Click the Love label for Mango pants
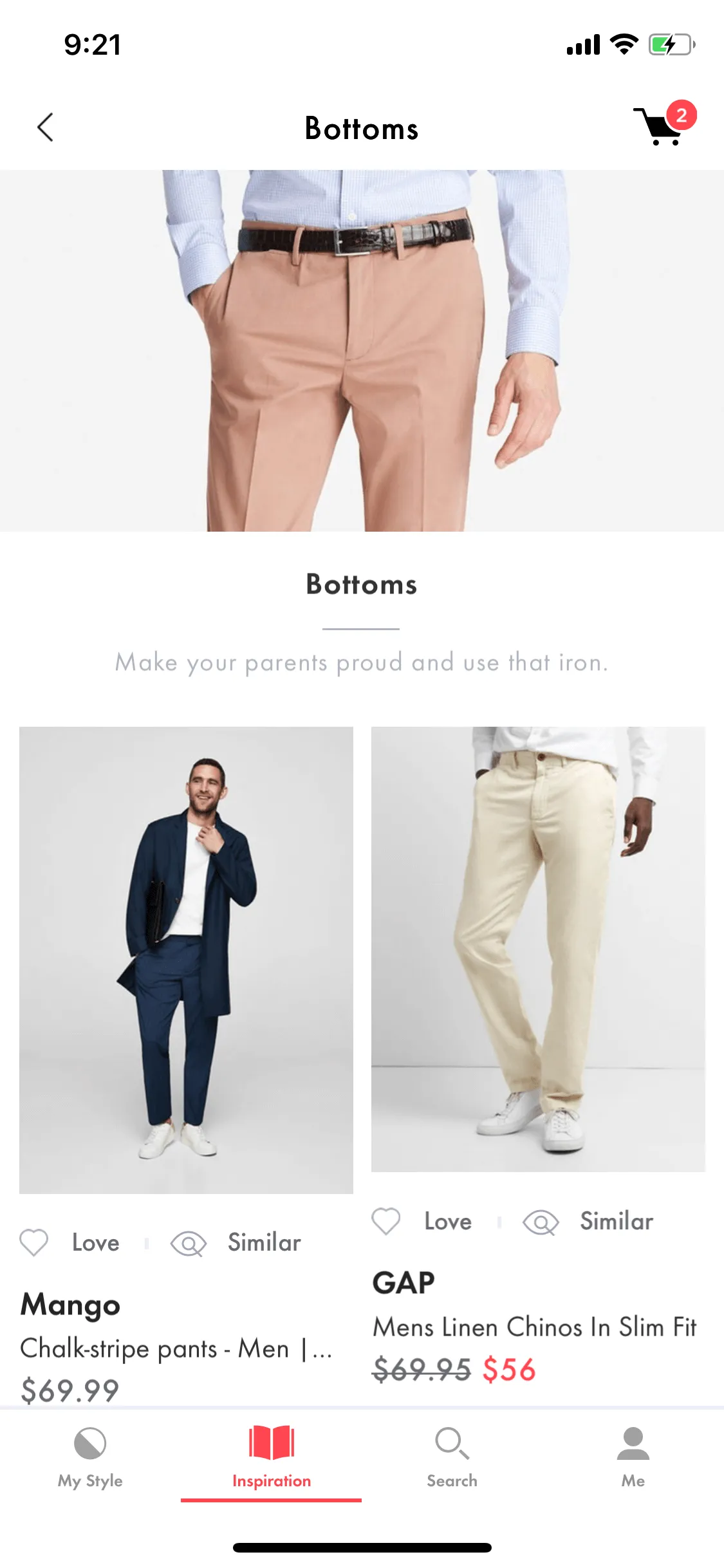 click(x=96, y=1243)
